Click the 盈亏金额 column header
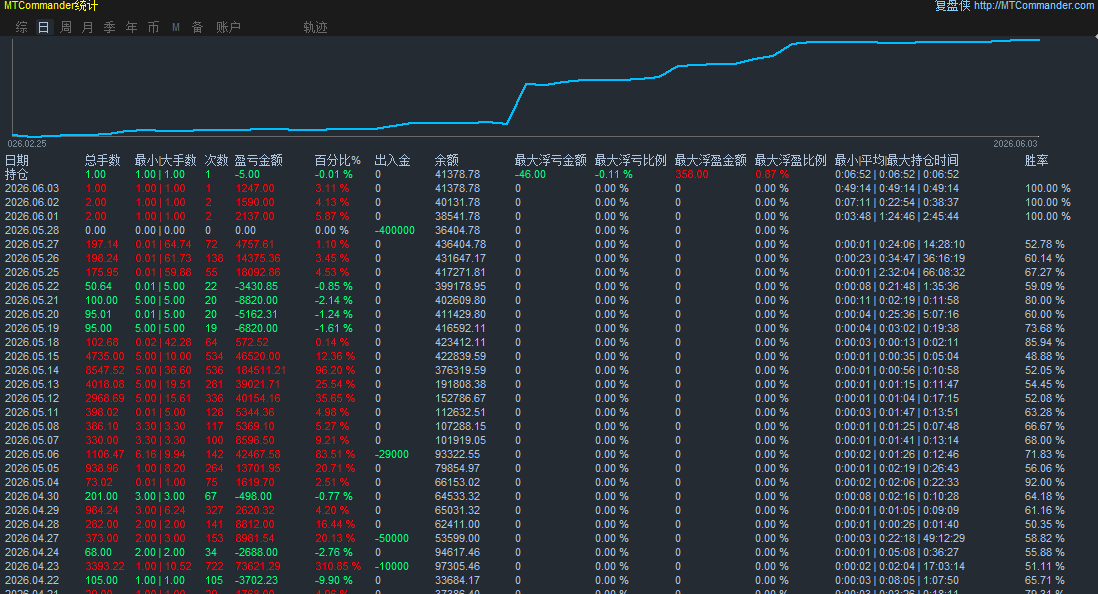 click(258, 160)
